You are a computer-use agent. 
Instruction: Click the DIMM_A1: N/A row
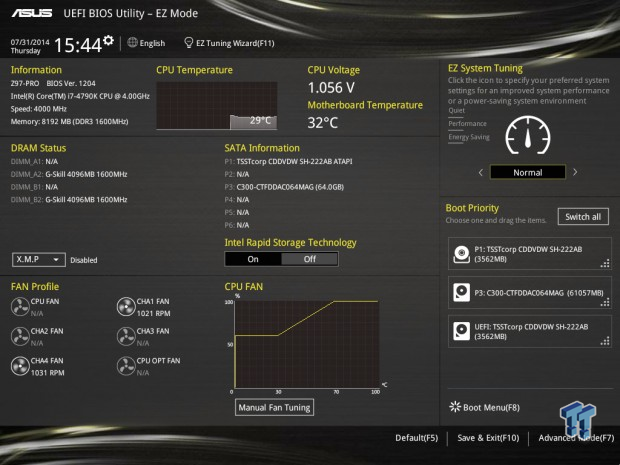click(34, 161)
